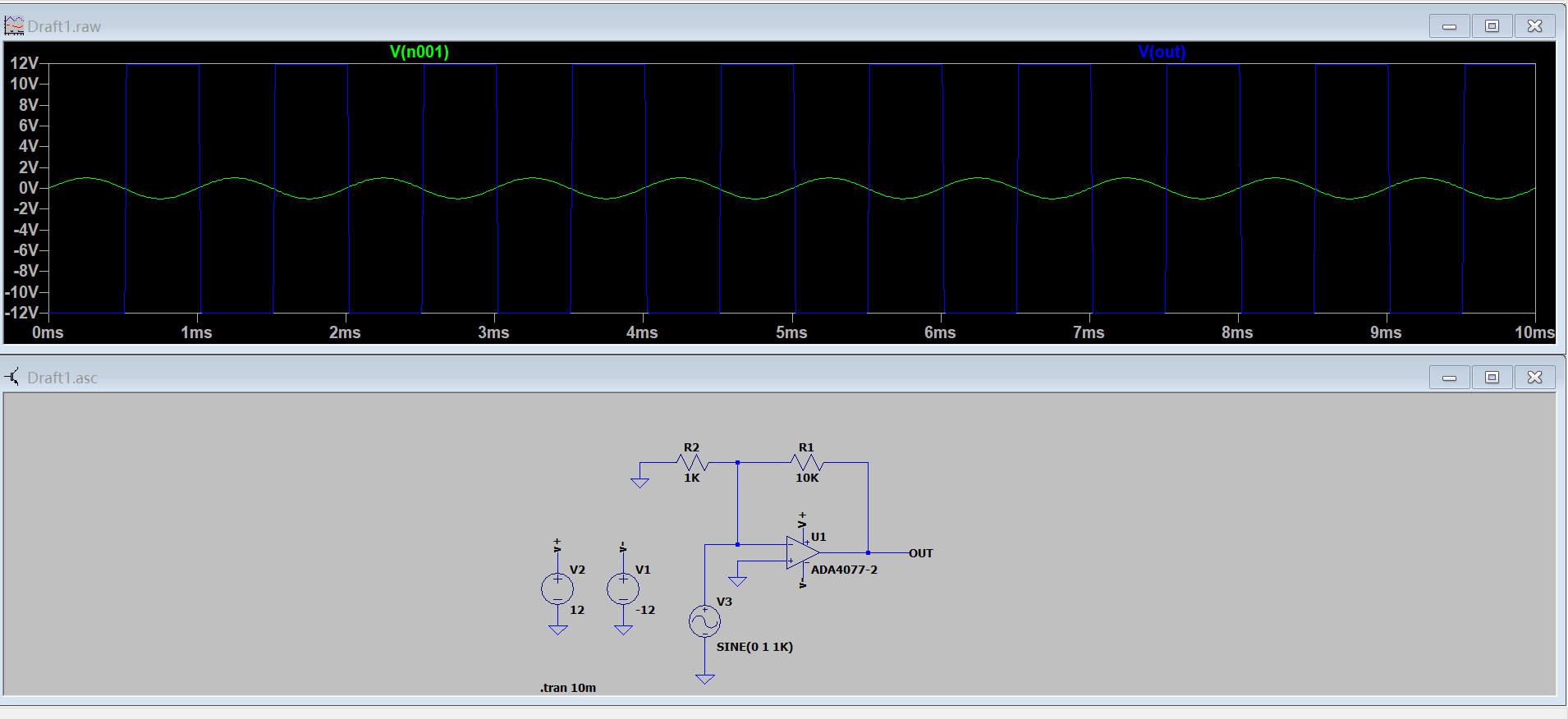Click the 1K value of R2
Screen dimensions: 1568x719
tap(692, 478)
